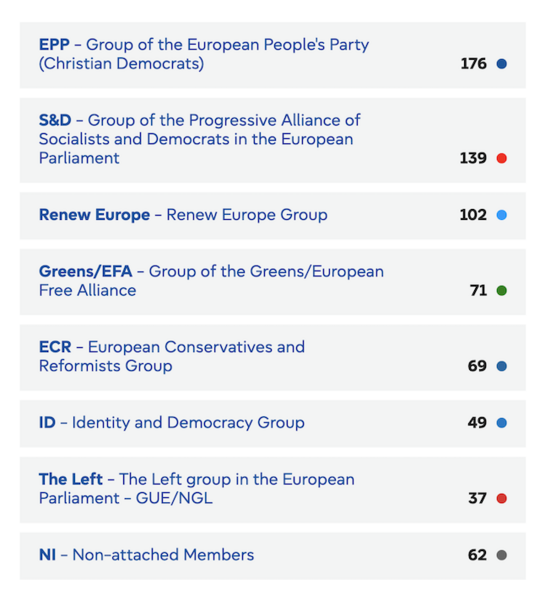Click the S&D seat count 139
This screenshot has height=600, width=540.
[x=473, y=158]
